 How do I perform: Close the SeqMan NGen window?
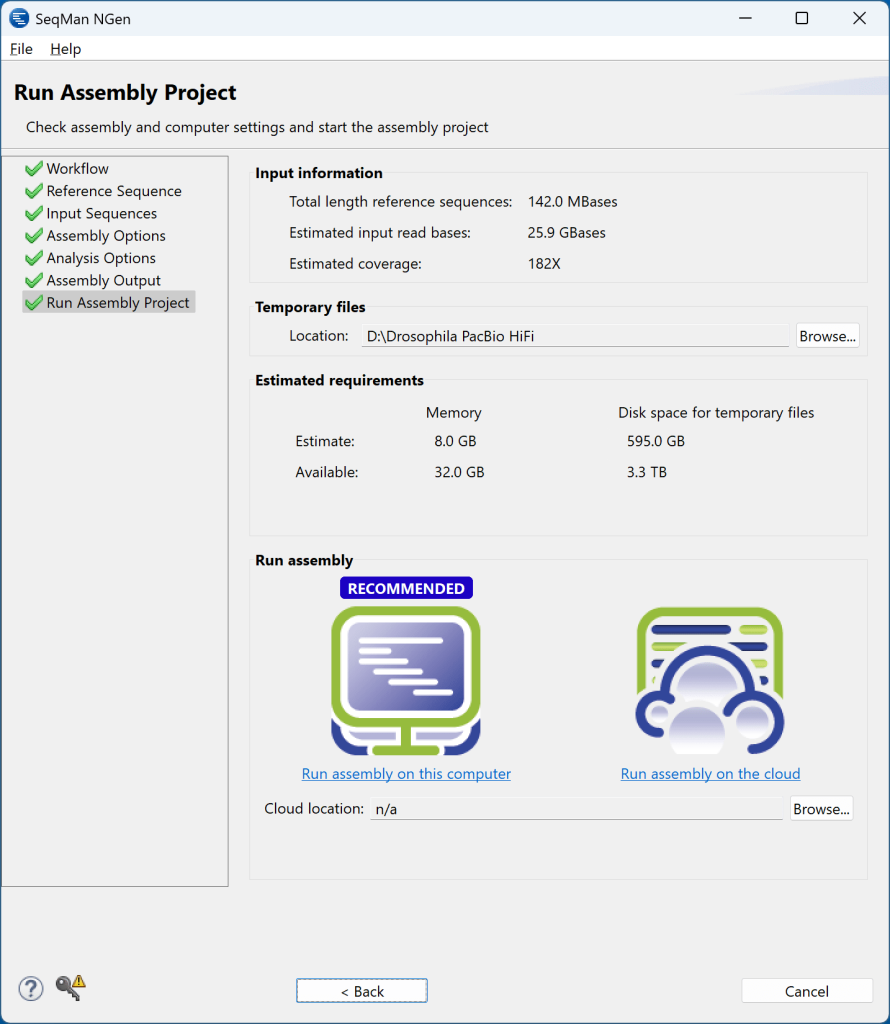tap(859, 18)
